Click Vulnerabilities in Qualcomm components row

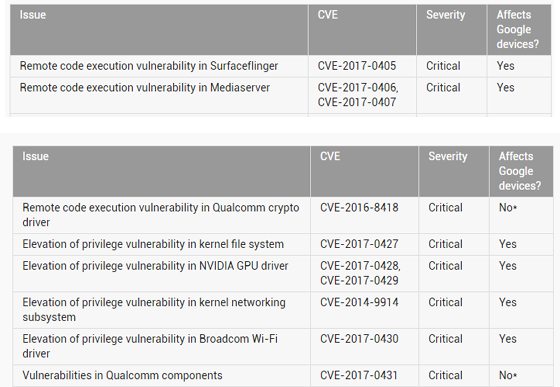click(x=283, y=376)
